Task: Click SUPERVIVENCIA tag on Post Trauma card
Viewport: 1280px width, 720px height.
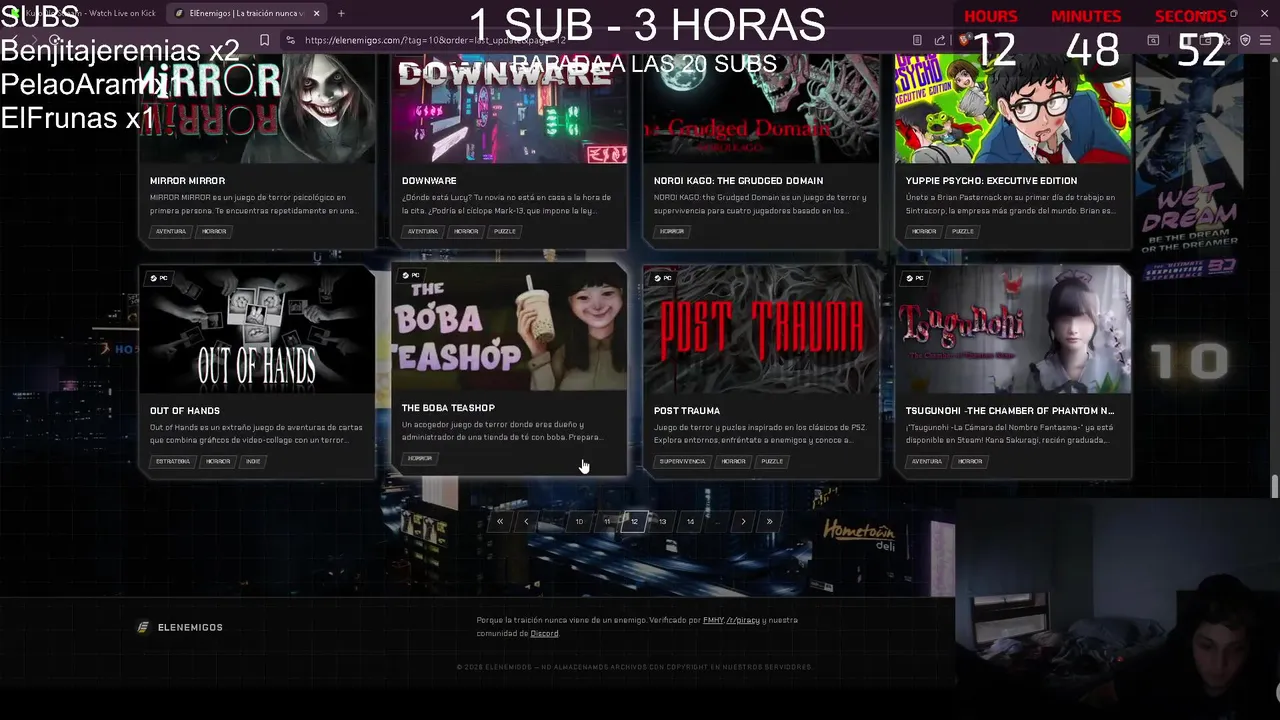Action: 682,461
